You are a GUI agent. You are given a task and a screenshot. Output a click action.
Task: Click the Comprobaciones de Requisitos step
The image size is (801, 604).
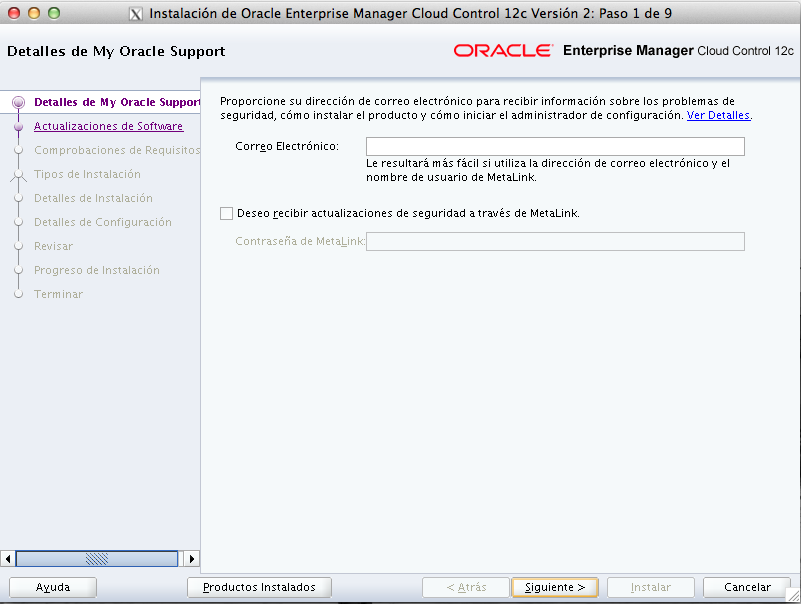[117, 151]
